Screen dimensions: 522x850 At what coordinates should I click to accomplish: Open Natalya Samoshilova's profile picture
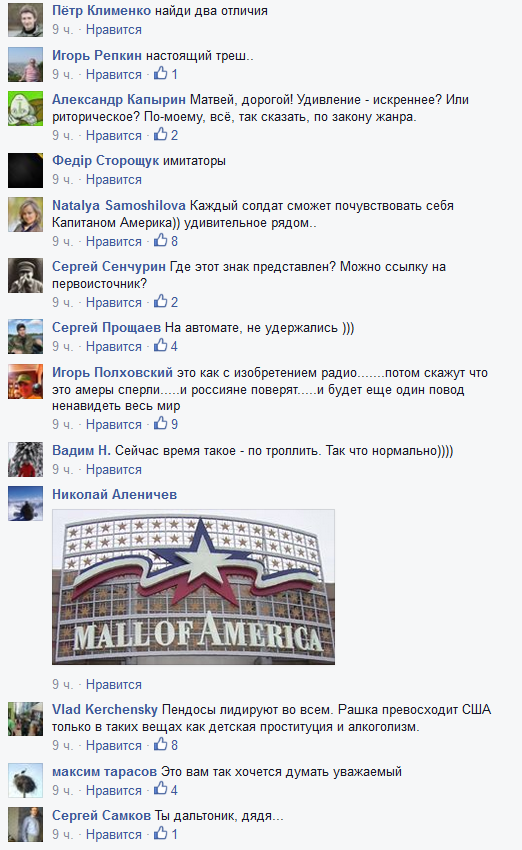pyautogui.click(x=25, y=215)
